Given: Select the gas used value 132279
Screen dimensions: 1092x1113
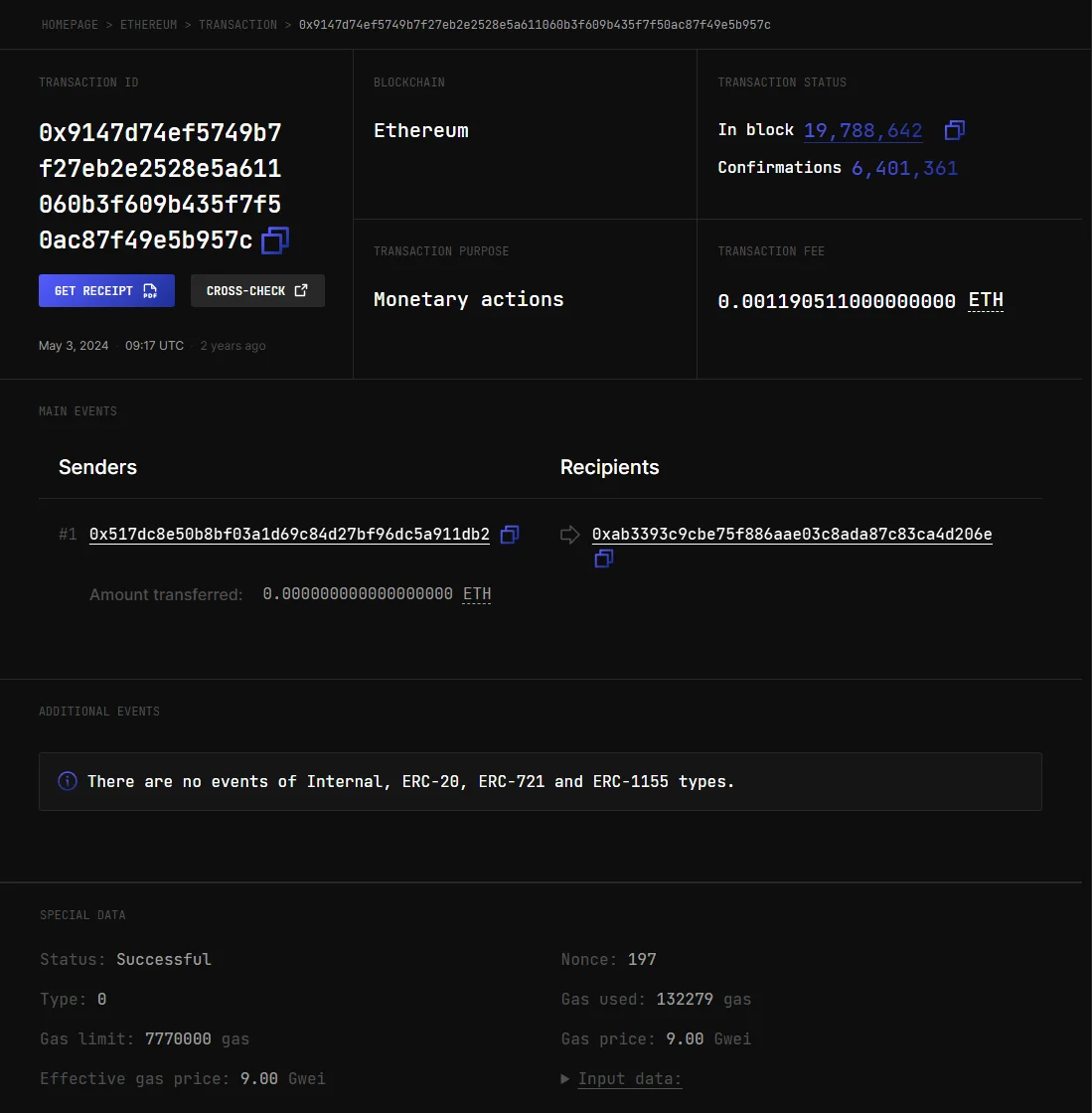Looking at the screenshot, I should click(685, 1000).
